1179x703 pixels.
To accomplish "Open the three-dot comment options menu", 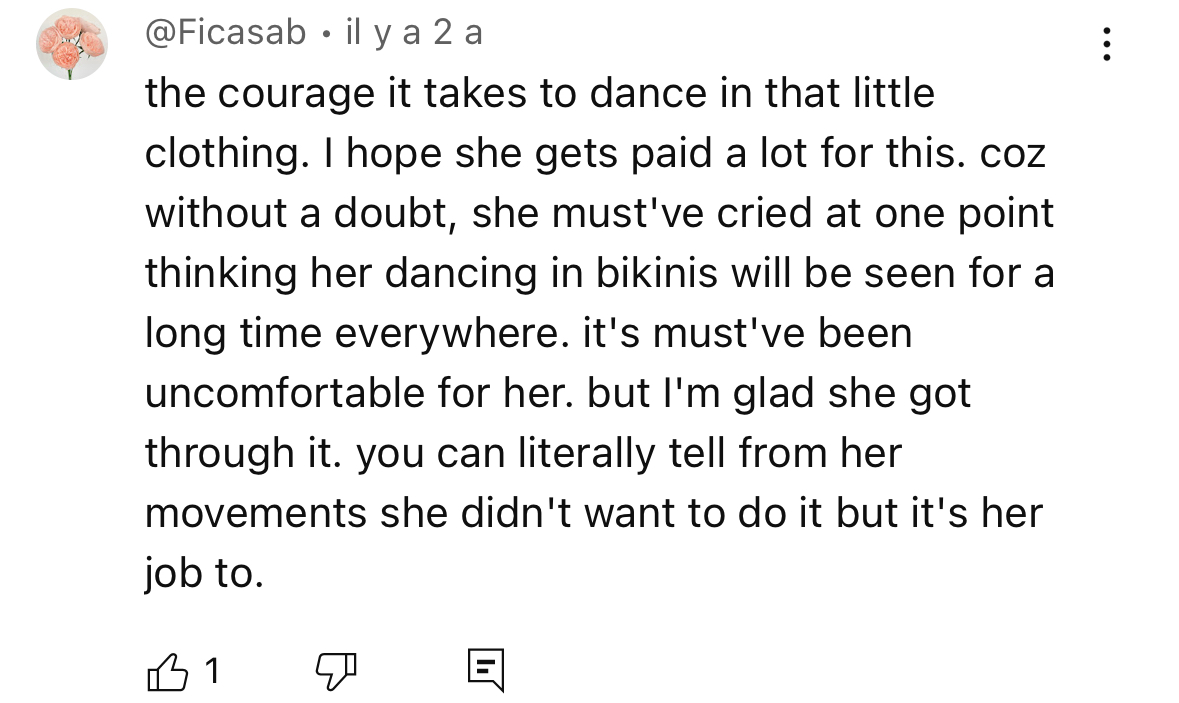I will [1106, 44].
